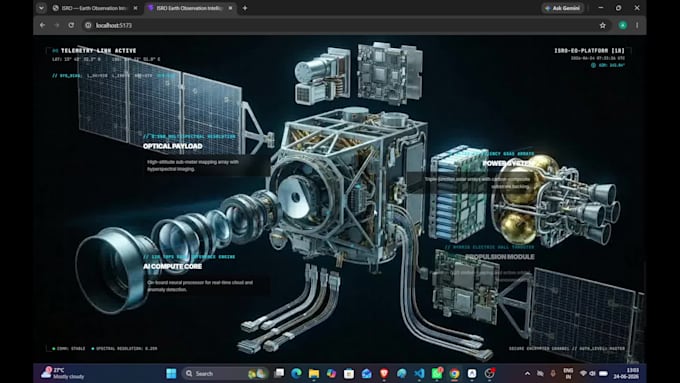Select the active ISRO Earth Observation Intelligence tab

point(189,8)
